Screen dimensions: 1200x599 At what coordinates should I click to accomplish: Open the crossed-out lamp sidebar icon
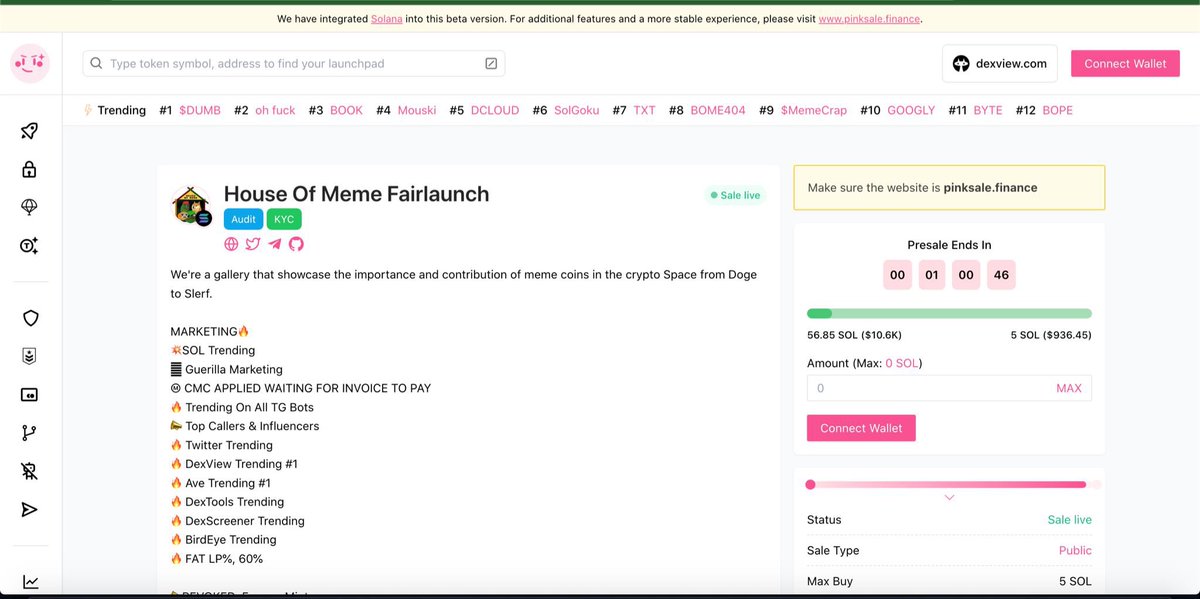[x=29, y=471]
